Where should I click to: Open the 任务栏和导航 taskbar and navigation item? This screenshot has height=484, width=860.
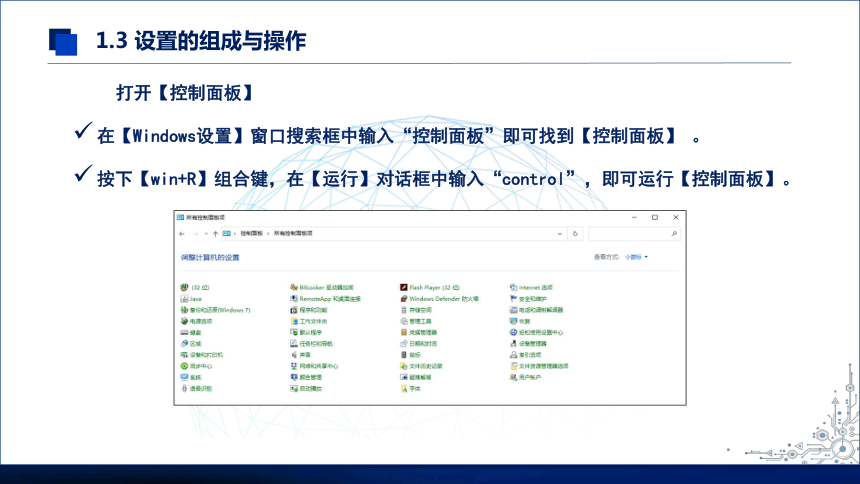[312, 344]
